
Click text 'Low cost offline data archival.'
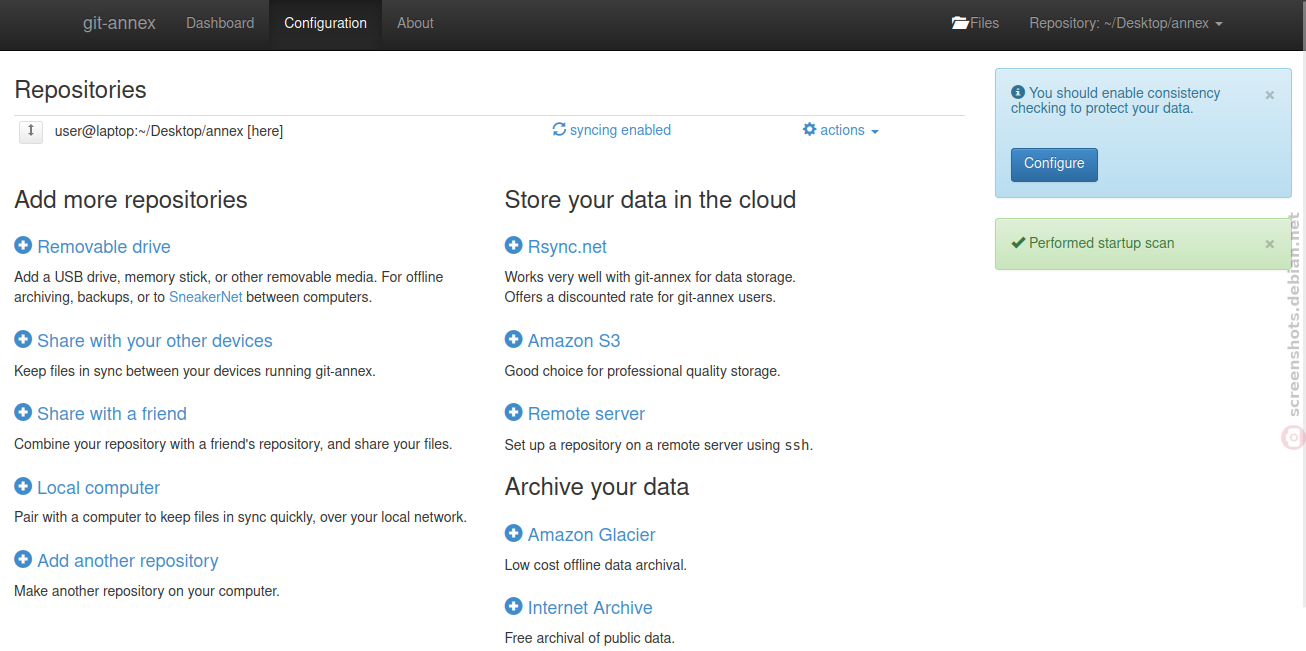point(596,565)
